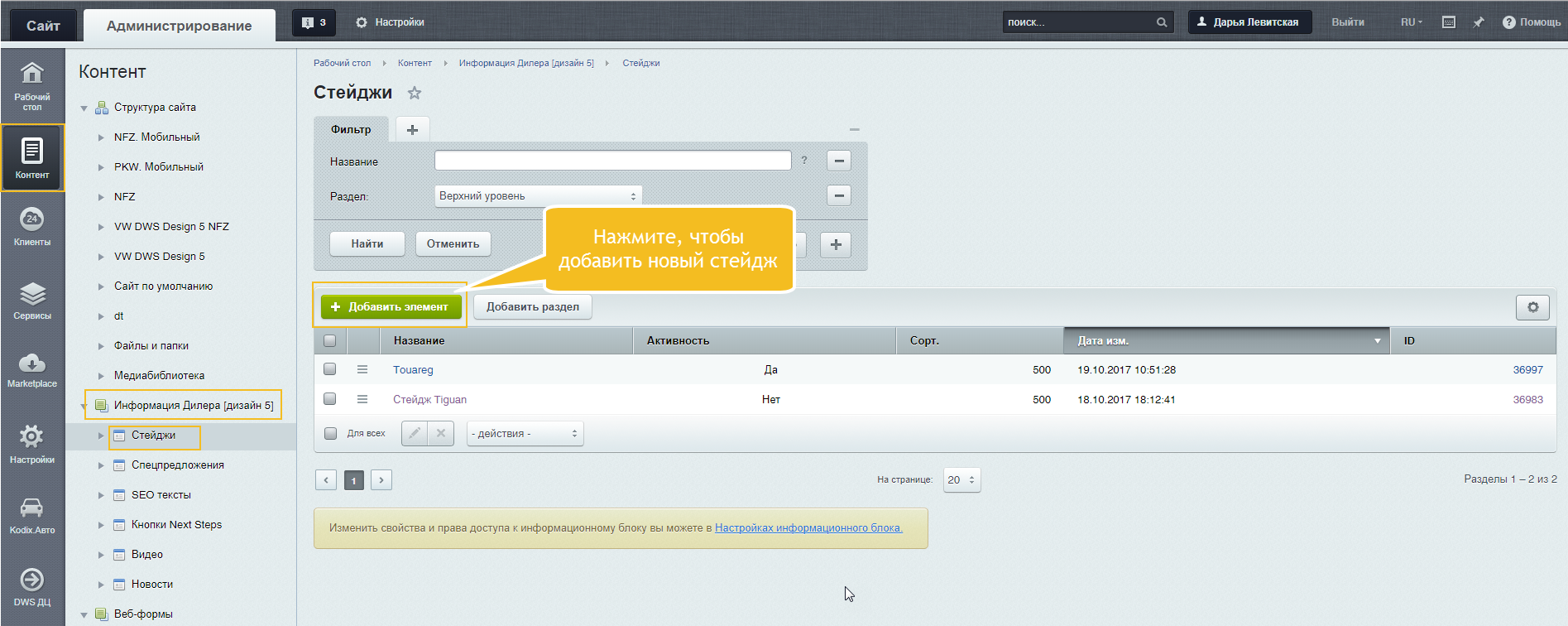
Task: Select SEO тексты in the tree
Action: (x=161, y=495)
